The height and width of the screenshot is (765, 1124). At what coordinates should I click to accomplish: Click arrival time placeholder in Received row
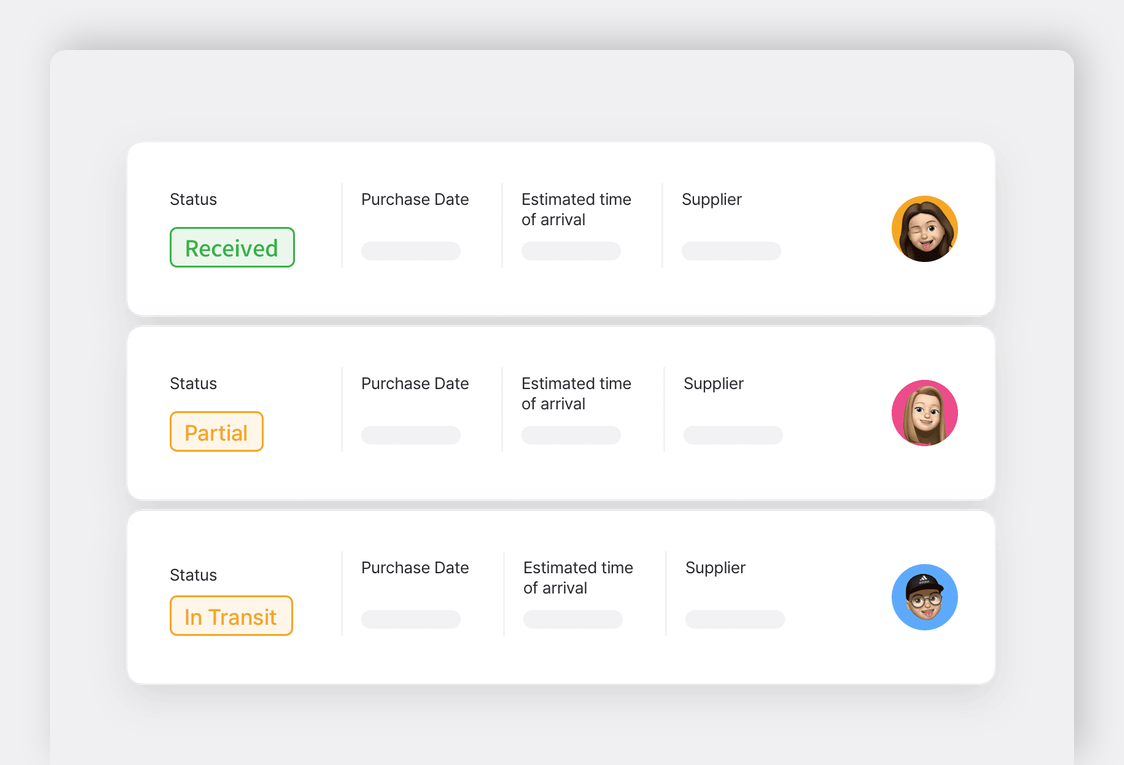[571, 251]
